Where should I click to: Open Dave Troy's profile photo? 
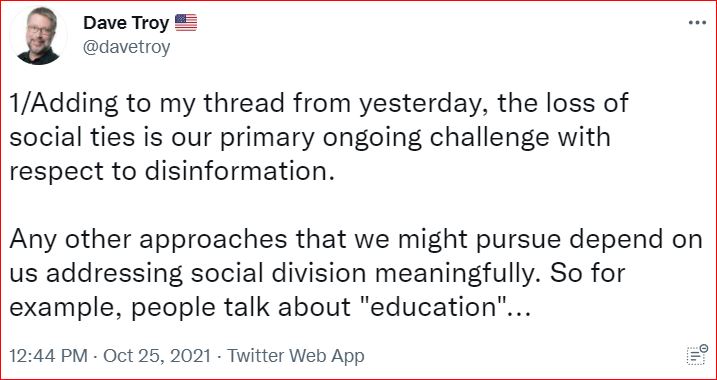(x=38, y=36)
